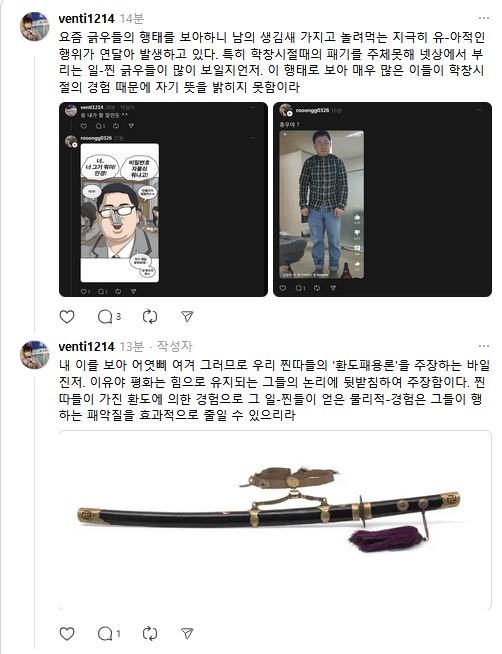Open more options menu of first post
The width and height of the screenshot is (502, 654).
(484, 18)
